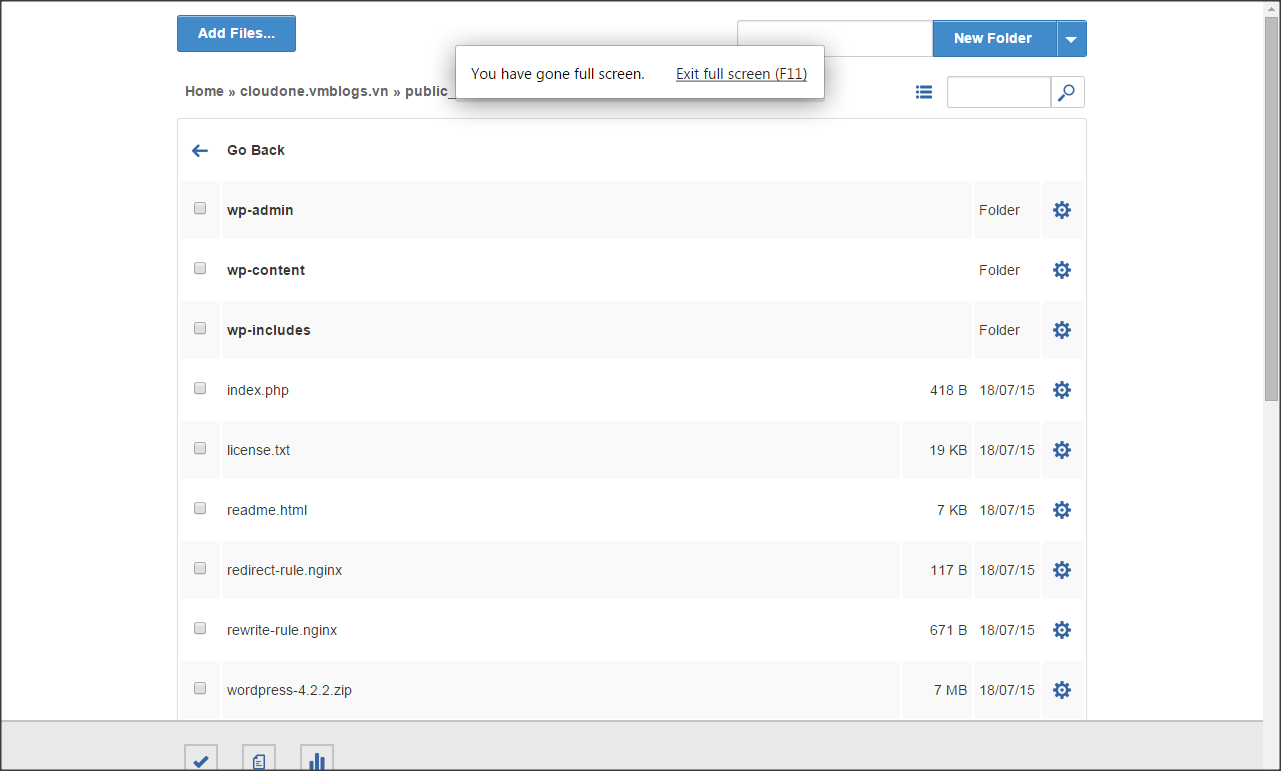
Task: Click the file search input field
Action: (x=998, y=92)
